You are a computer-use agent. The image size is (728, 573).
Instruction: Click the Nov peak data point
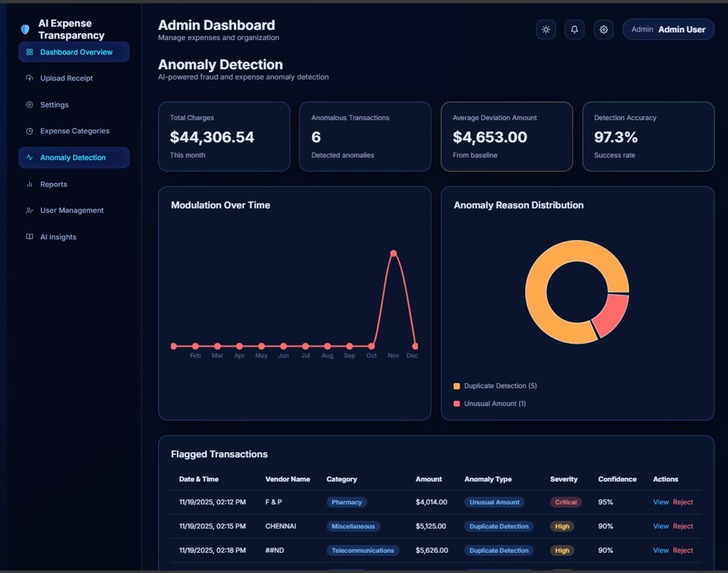[394, 253]
